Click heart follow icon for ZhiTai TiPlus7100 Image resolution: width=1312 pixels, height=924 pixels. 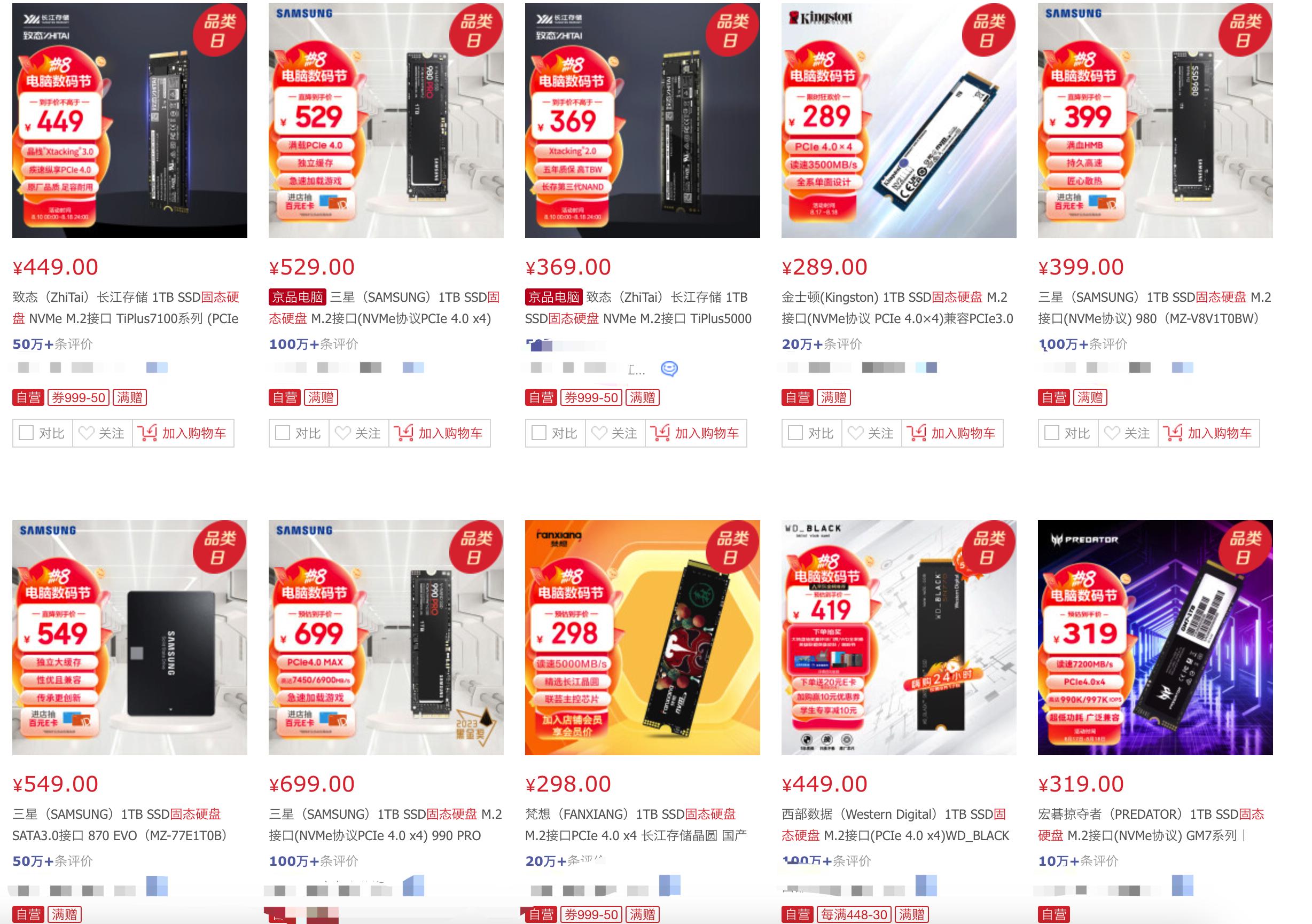[87, 433]
